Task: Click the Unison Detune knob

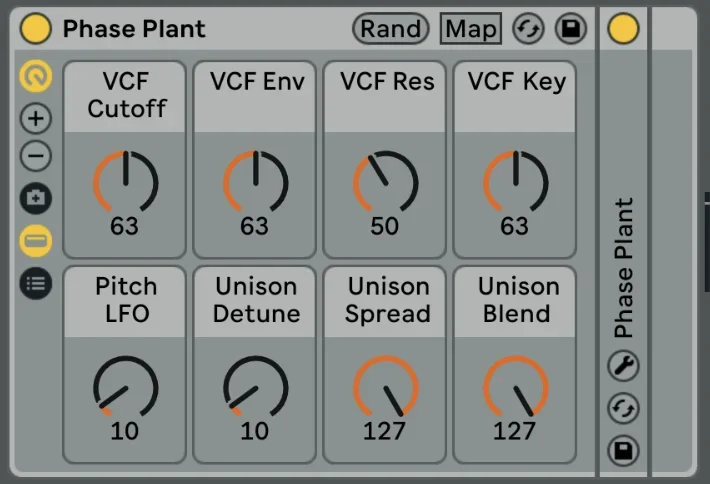Action: tap(255, 387)
